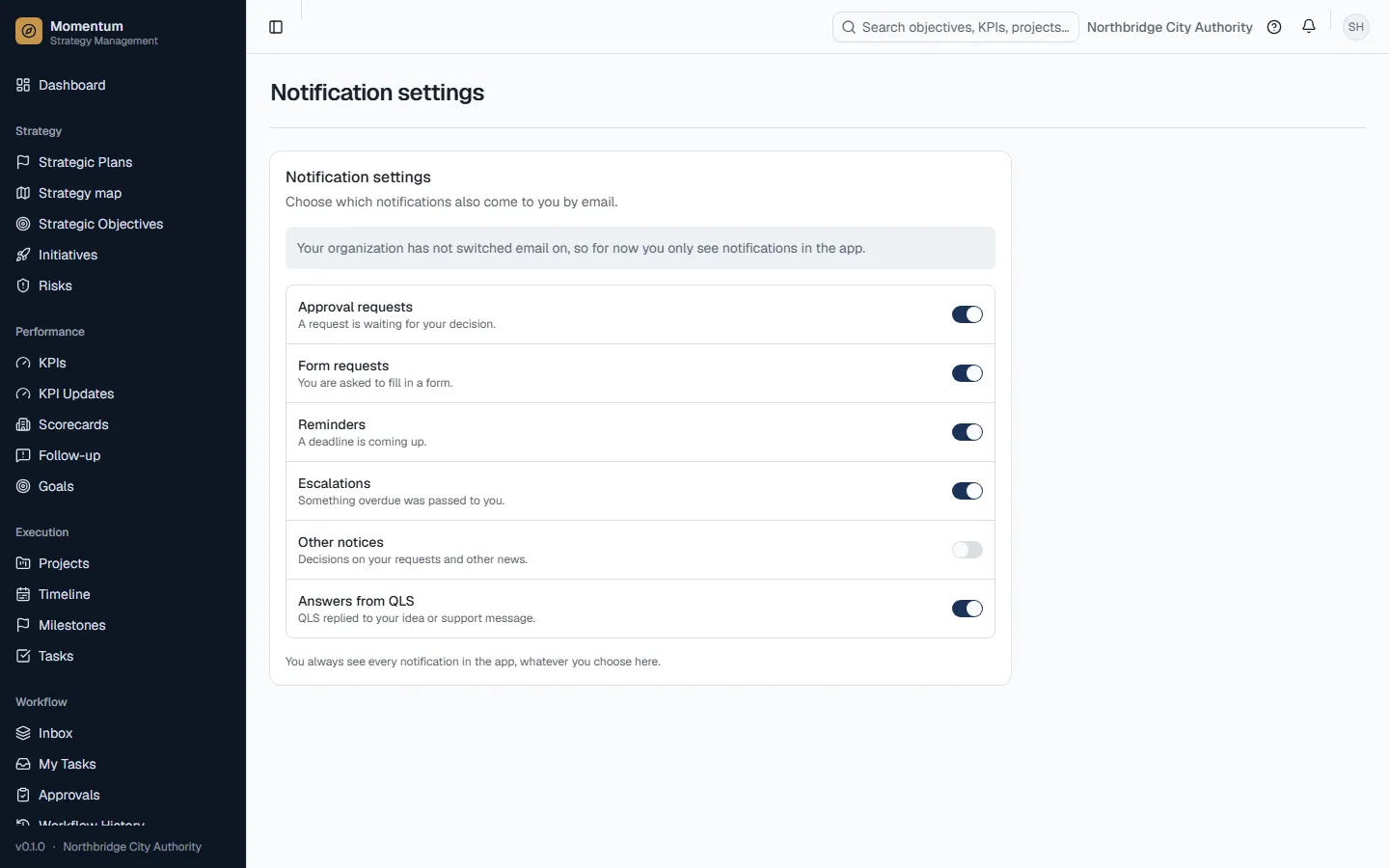This screenshot has height=868, width=1389.
Task: Go to Goals in the sidebar
Action: click(x=123, y=486)
